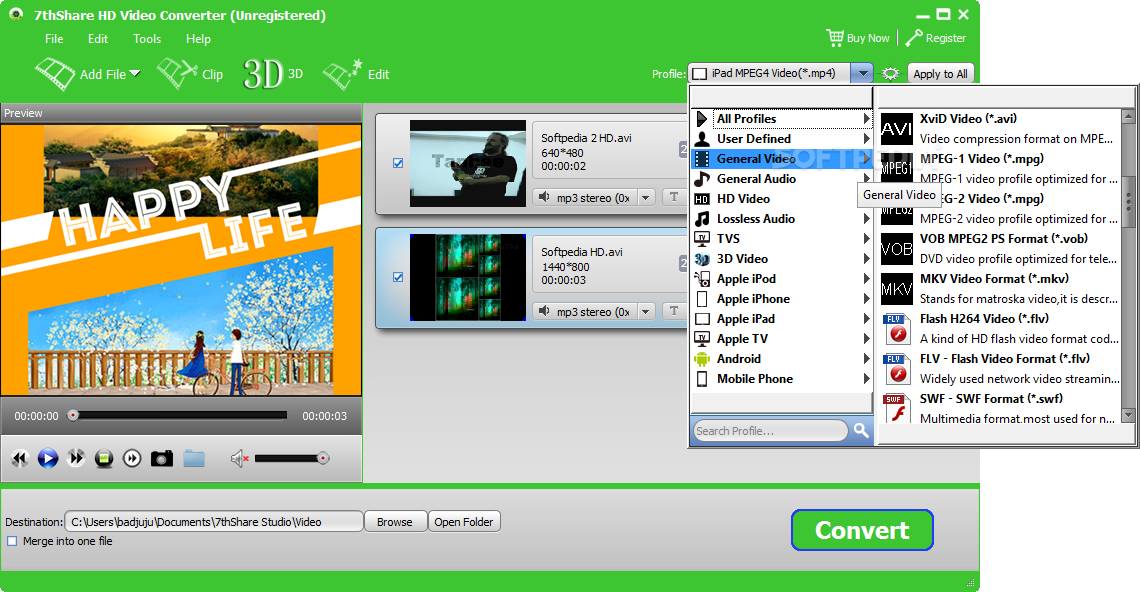Screen dimensions: 1140x592
Task: Select MKV Video Format (*.mkv) profile
Action: pyautogui.click(x=1000, y=289)
